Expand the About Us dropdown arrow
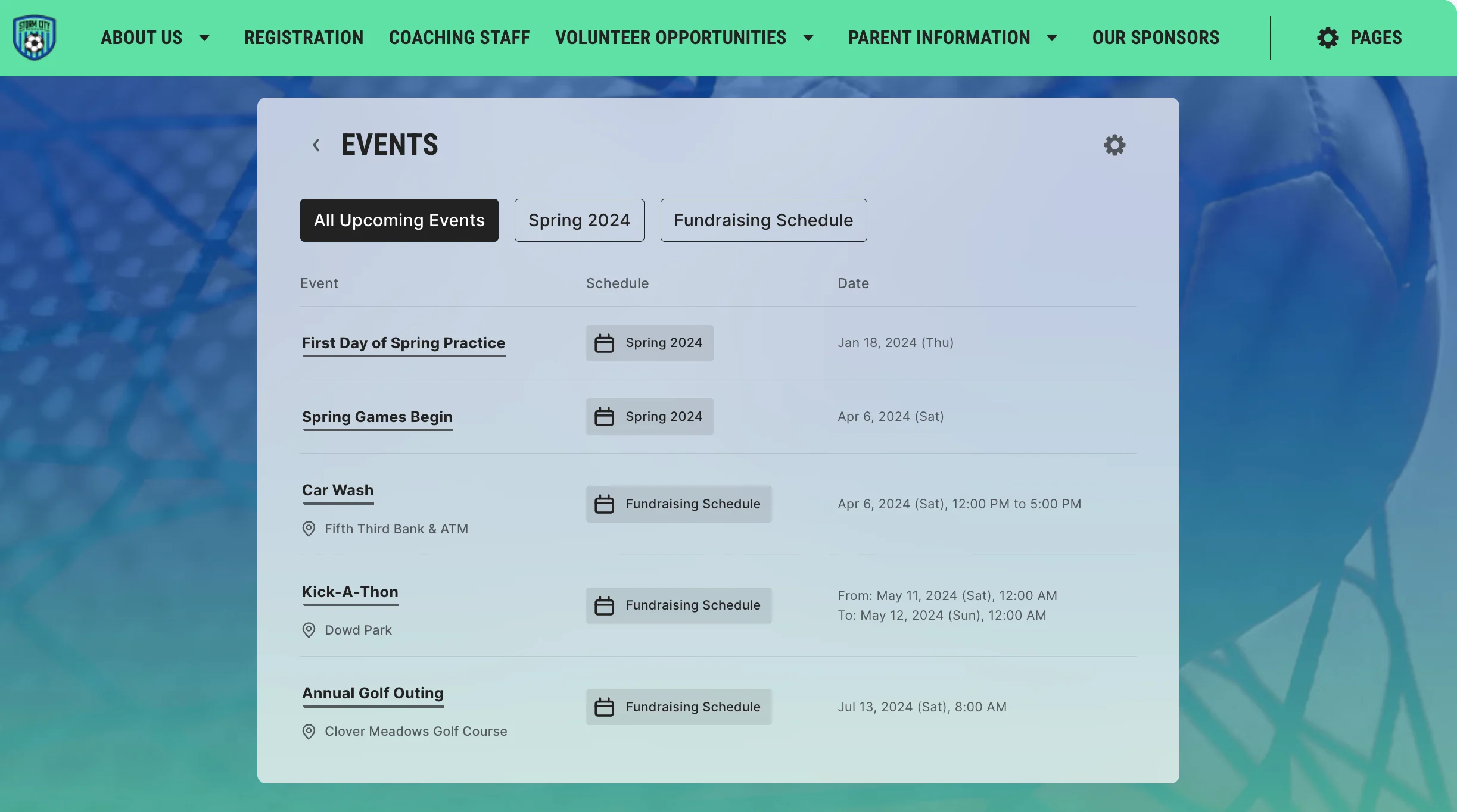Viewport: 1457px width, 812px height. tap(204, 38)
